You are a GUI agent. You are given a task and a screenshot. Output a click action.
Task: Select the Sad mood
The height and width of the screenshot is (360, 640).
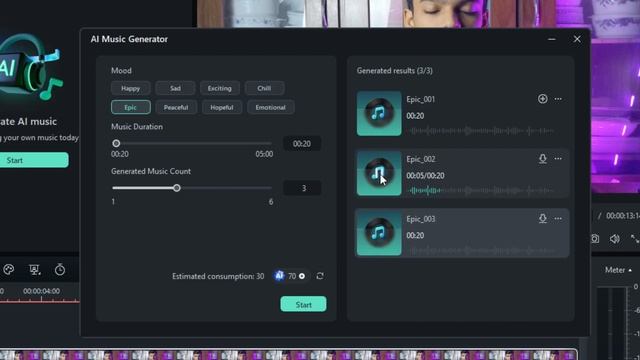175,88
